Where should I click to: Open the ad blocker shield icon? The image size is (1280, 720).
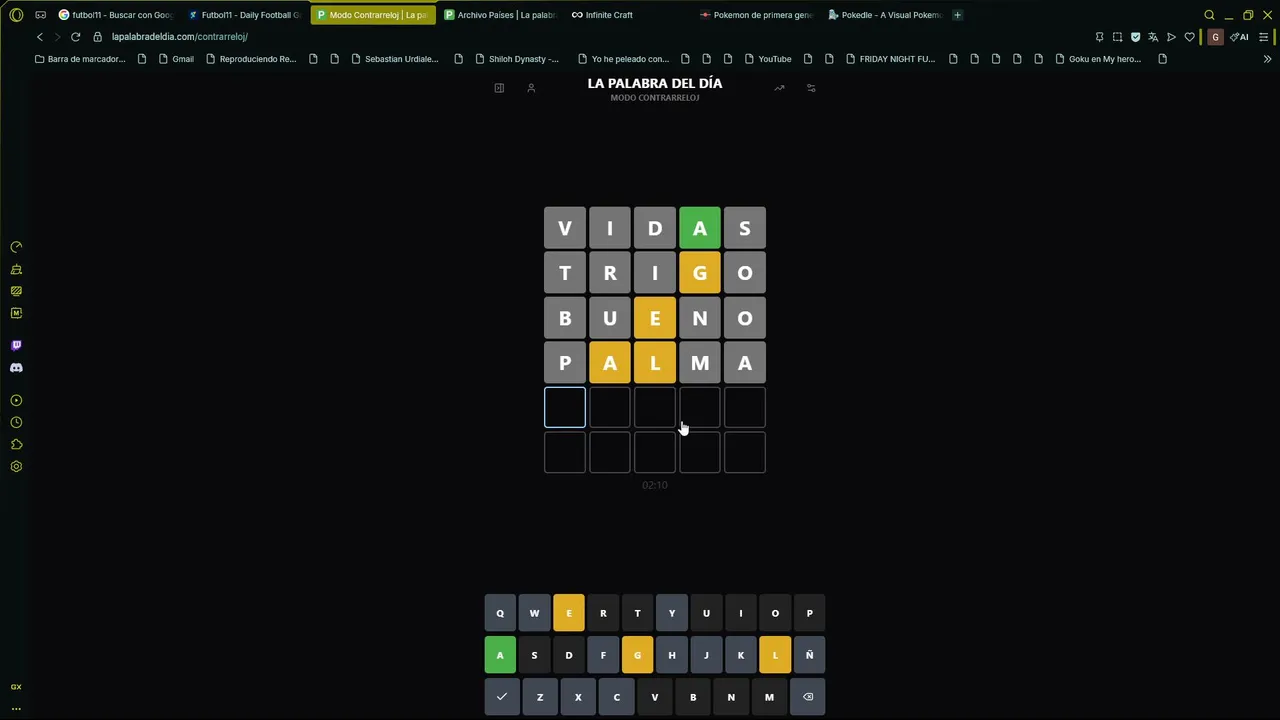1135,37
